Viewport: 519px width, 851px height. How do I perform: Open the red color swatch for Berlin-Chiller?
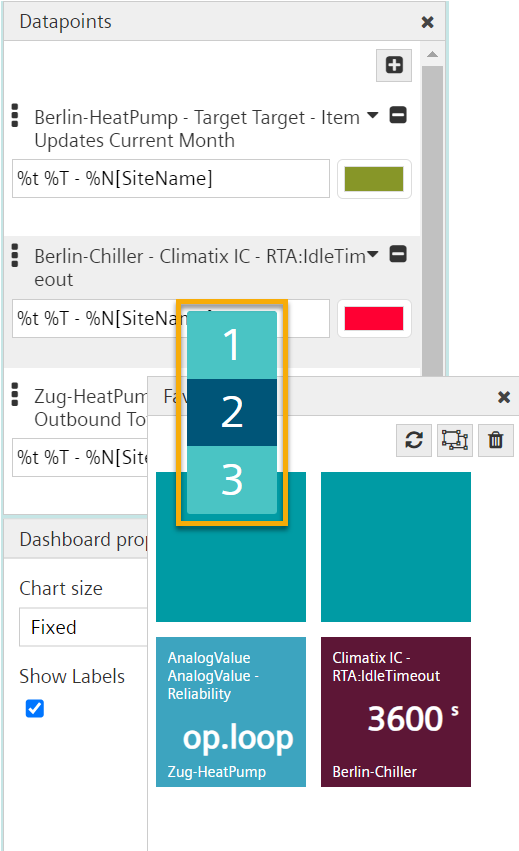click(374, 319)
